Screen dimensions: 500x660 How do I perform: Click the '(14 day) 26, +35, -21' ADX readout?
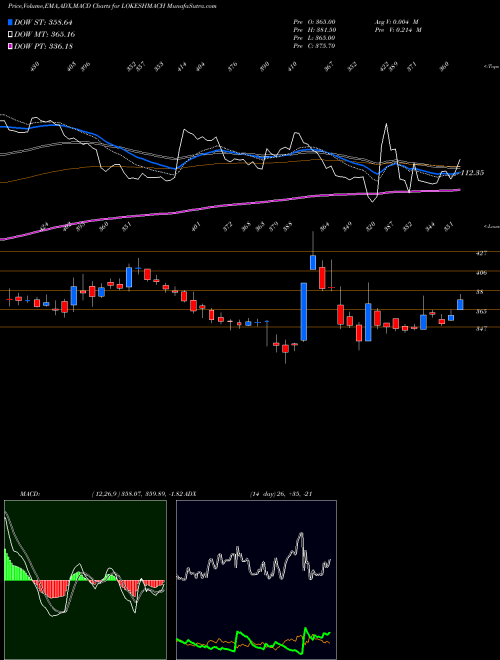[280, 494]
